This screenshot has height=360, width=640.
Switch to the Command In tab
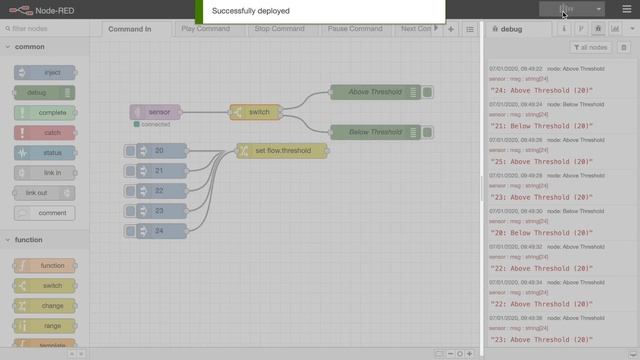[129, 29]
